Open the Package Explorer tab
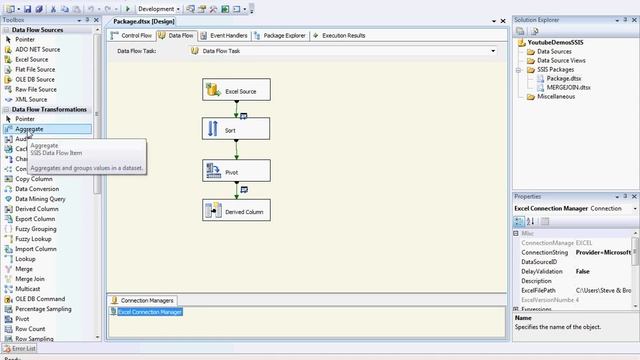Screen dimensions: 640x360 click(280, 36)
